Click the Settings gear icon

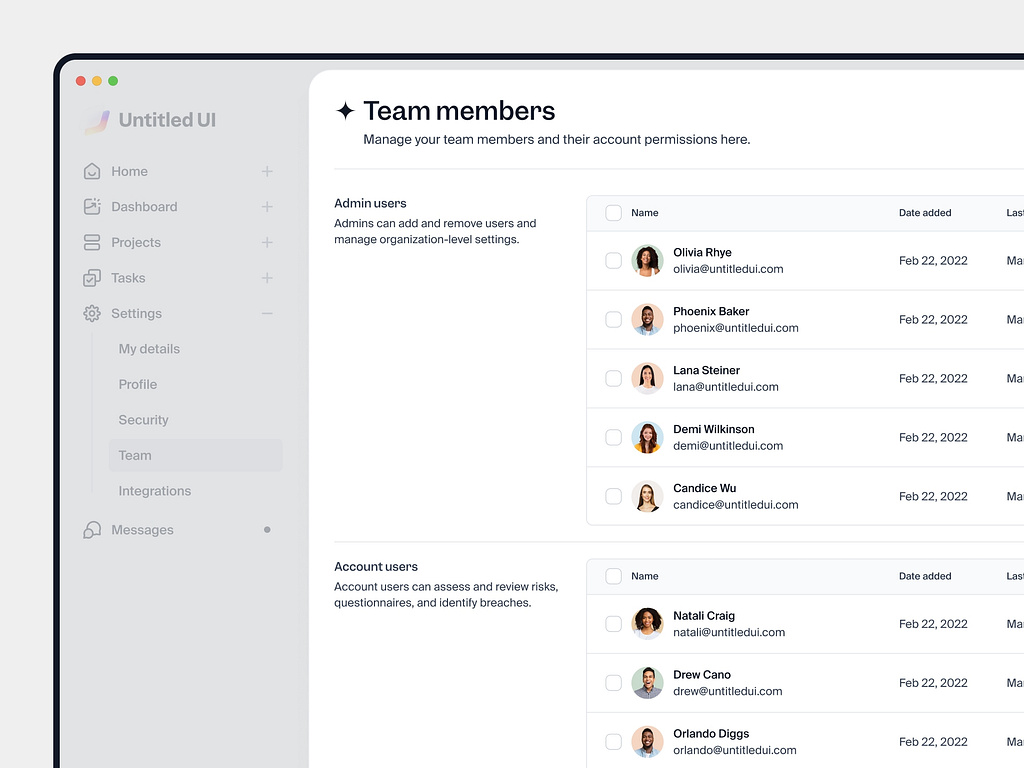[x=91, y=313]
